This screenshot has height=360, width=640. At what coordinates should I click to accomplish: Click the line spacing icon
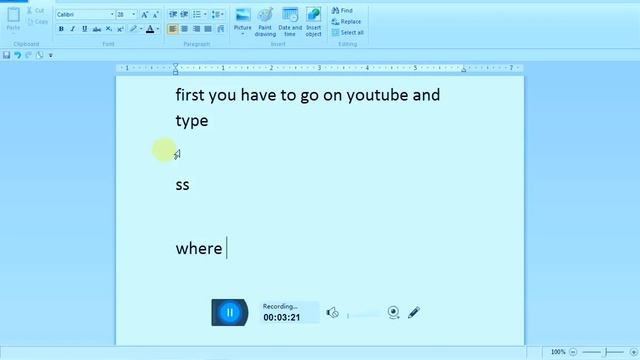[x=215, y=15]
